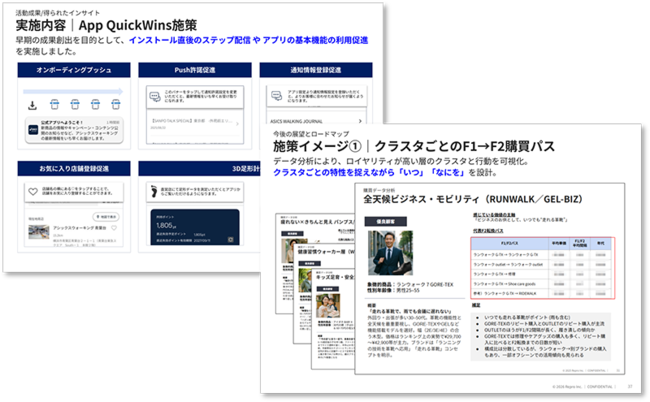
Task: Click the store photo thumbnail for アシックスウォーキング
Action: click(x=39, y=232)
